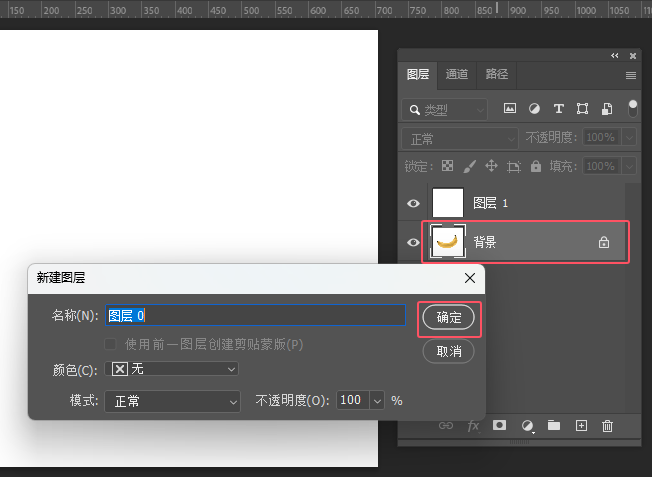
Task: Open the 颜色 无 dropdown in dialog
Action: pos(171,369)
